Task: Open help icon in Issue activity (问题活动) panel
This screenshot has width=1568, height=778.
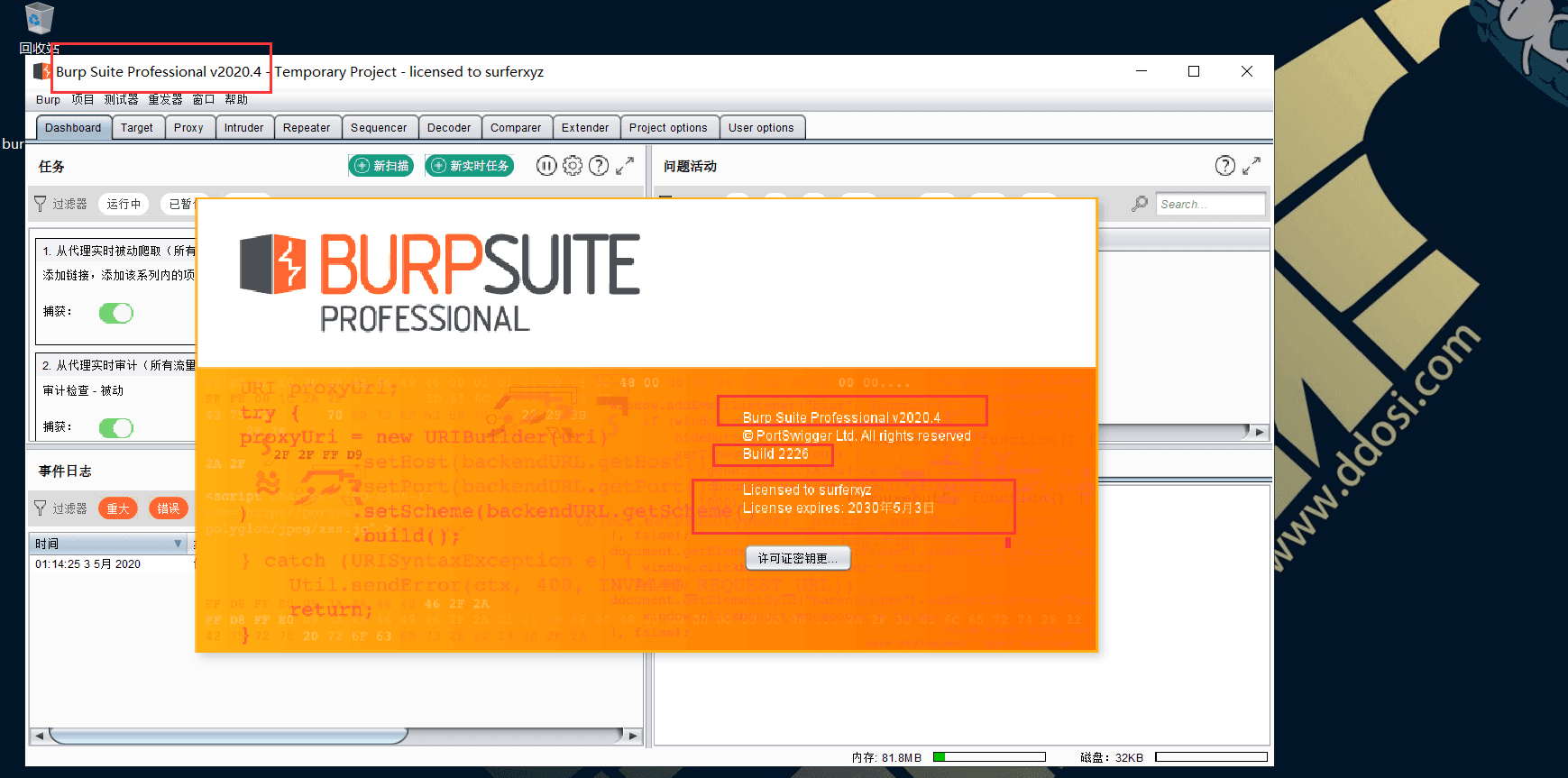Action: pos(1225,166)
